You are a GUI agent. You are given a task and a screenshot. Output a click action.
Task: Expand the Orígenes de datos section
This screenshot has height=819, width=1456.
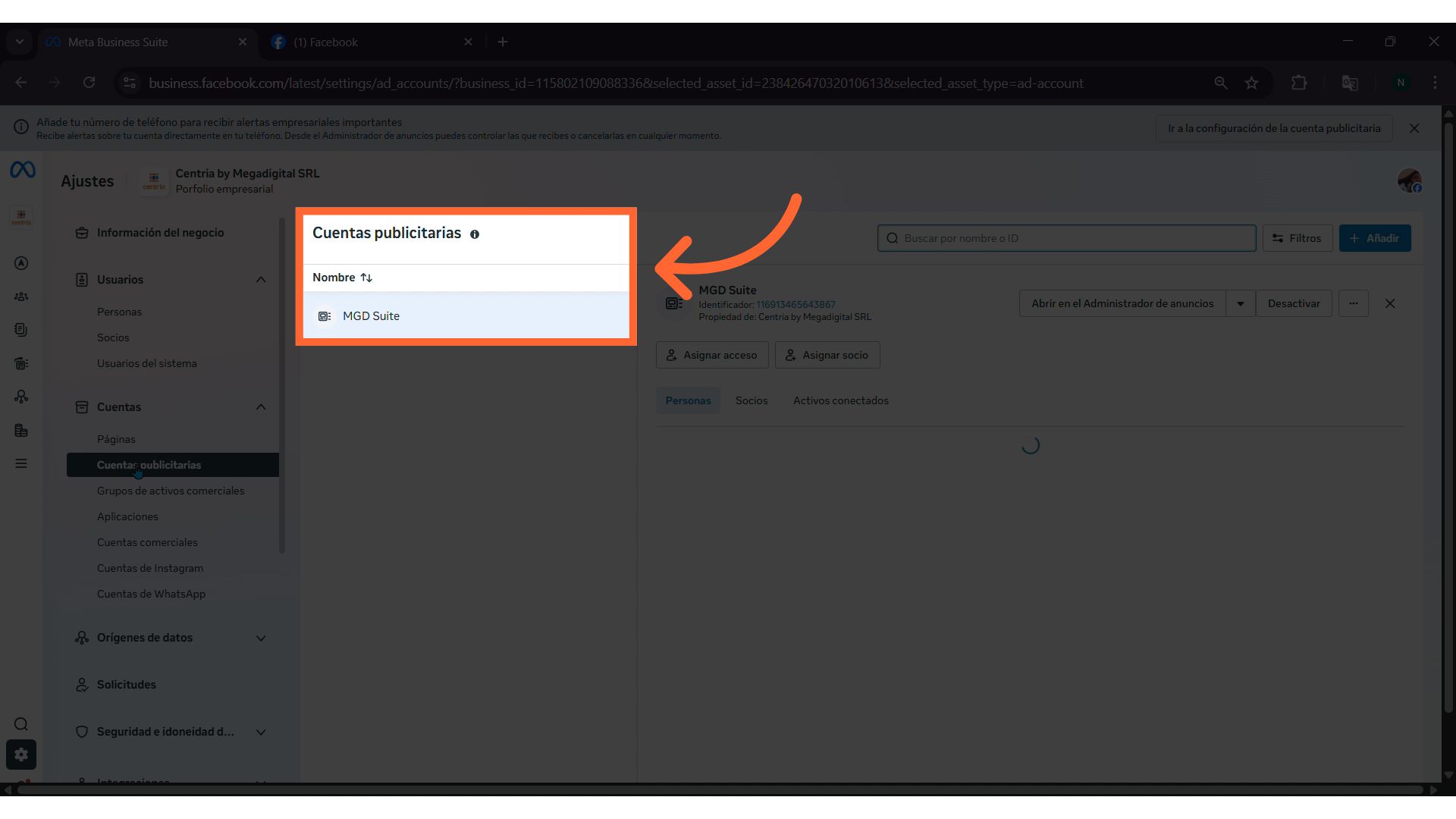click(x=261, y=638)
